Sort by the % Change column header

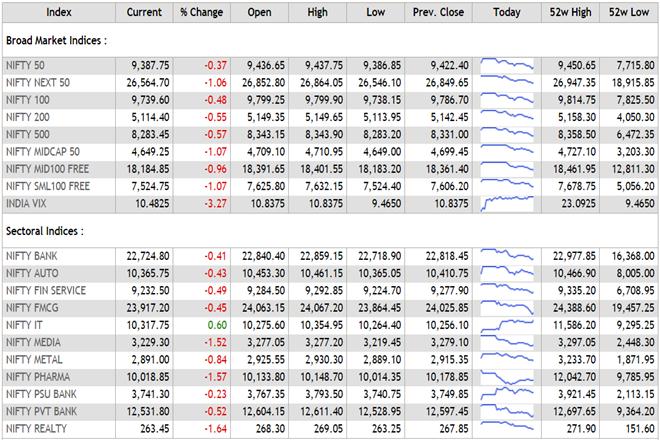198,12
